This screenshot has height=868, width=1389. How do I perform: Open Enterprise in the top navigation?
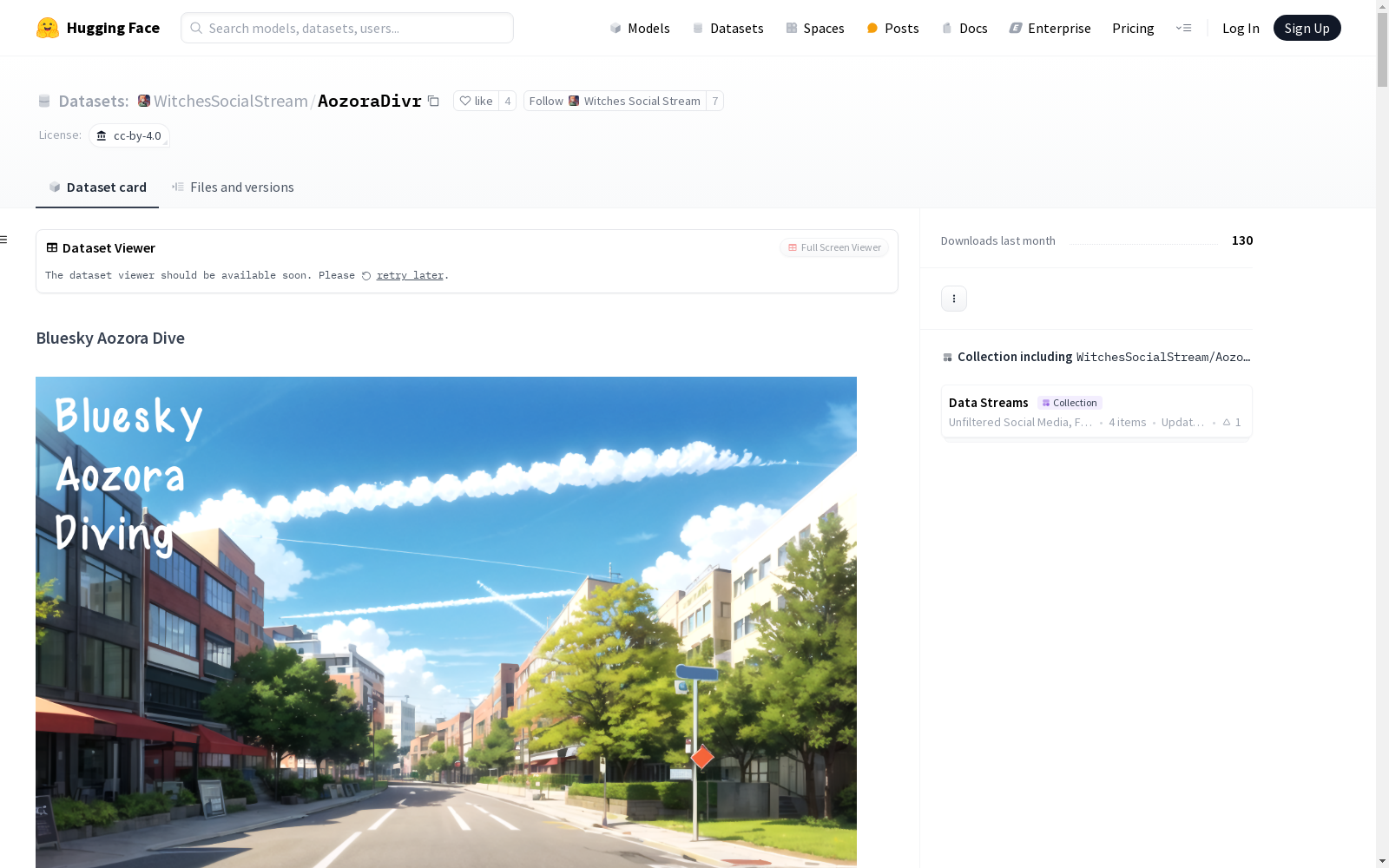1050,28
